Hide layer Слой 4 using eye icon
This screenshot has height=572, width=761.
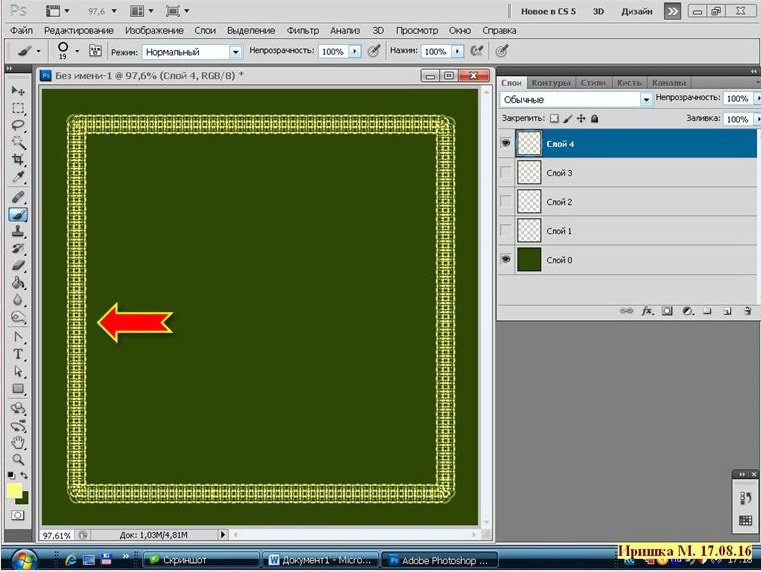click(x=505, y=144)
